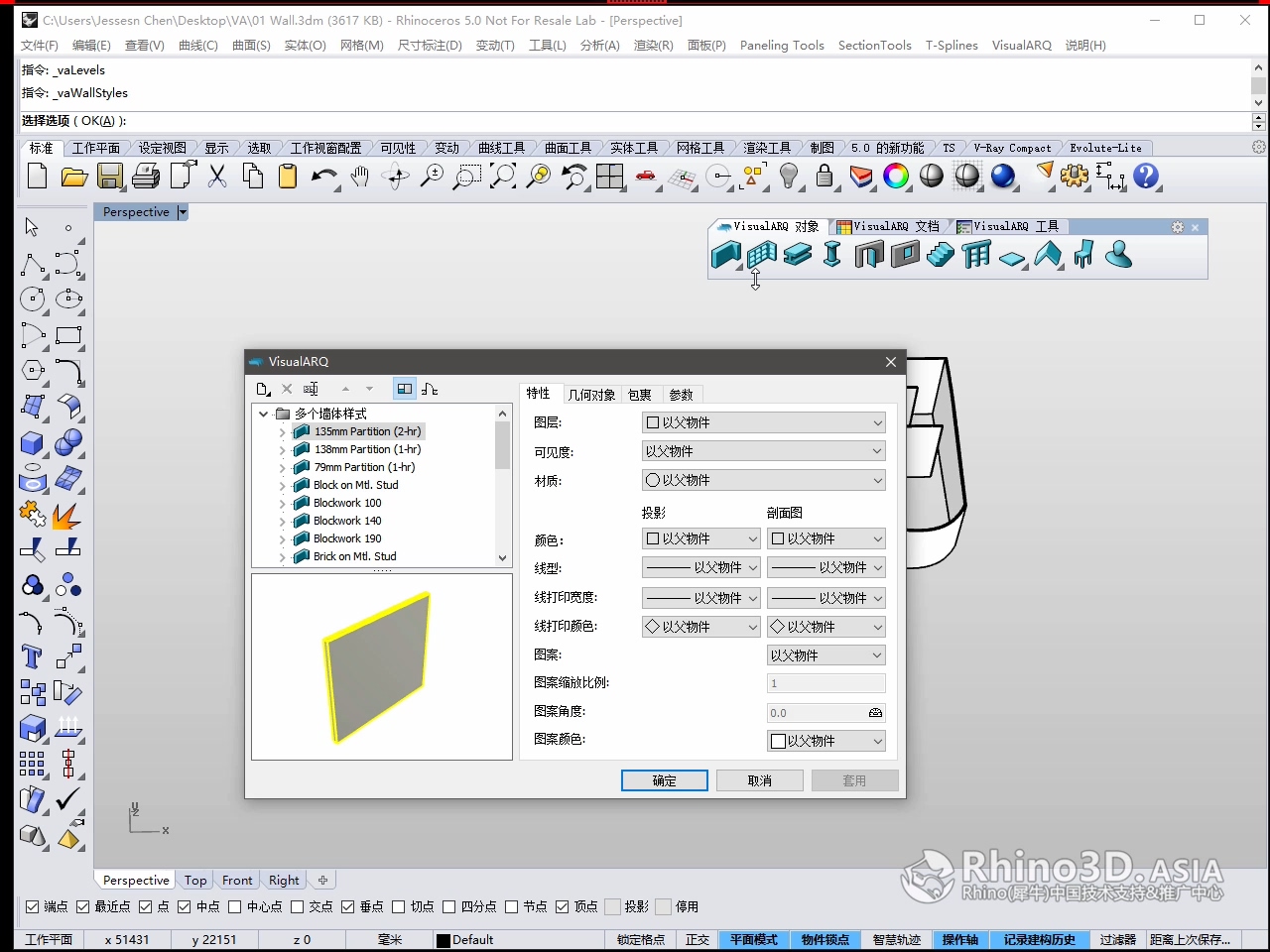
Task: Click the Help question mark icon
Action: coord(1146,177)
